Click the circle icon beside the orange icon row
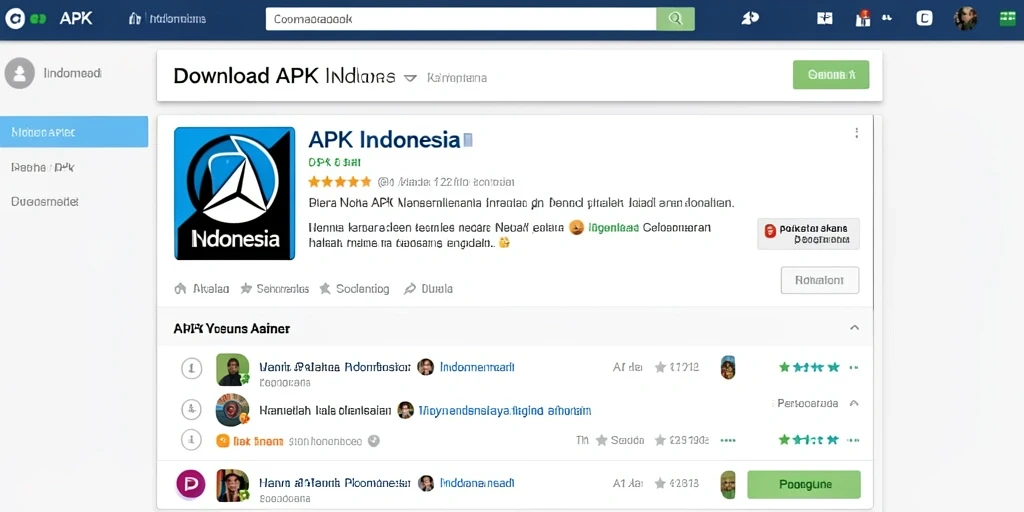This screenshot has width=1024, height=512. click(x=191, y=440)
